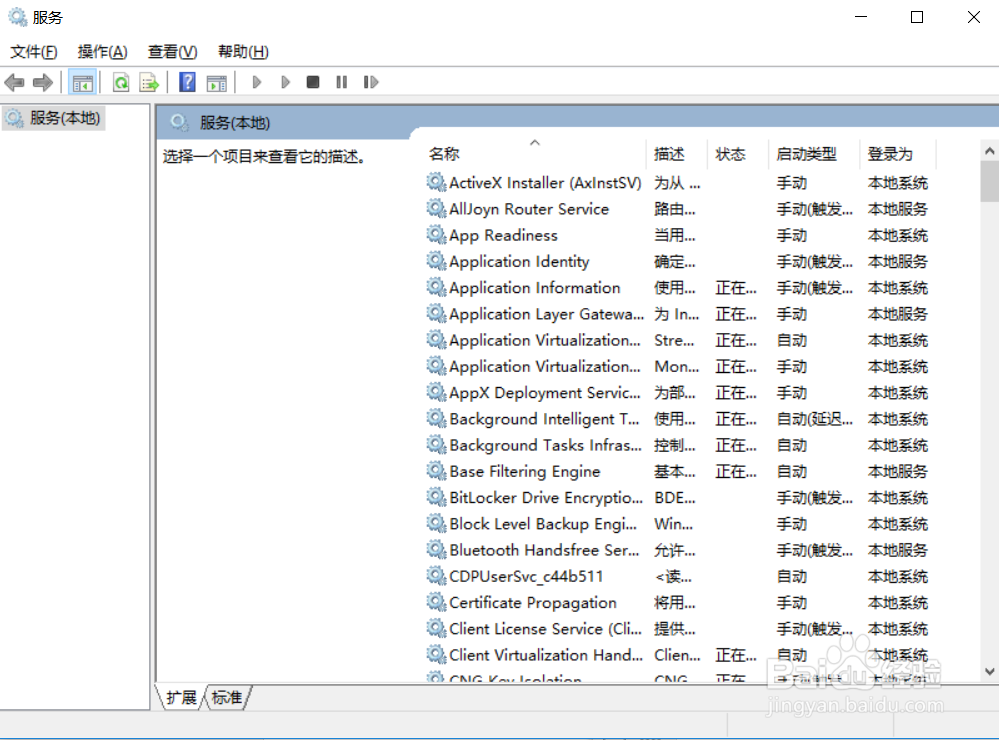The image size is (999, 740).
Task: Switch to the 标准 tab
Action: coord(227,697)
